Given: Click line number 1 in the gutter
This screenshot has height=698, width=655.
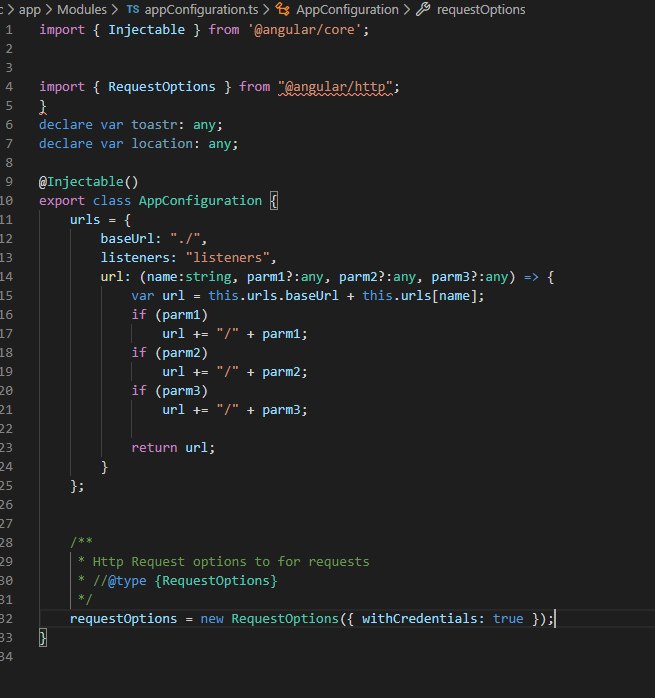Looking at the screenshot, I should click(9, 30).
